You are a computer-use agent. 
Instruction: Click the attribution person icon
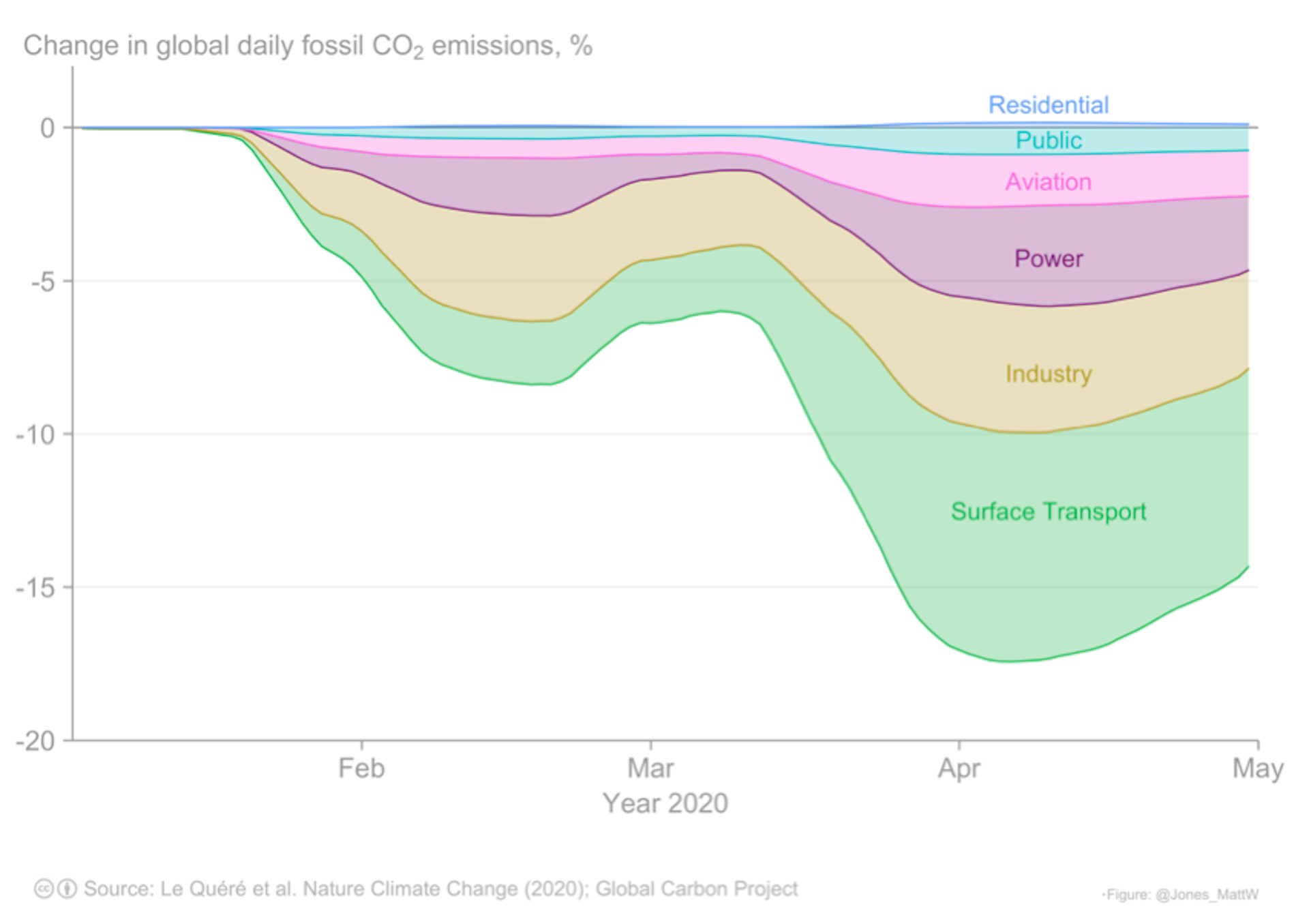(x=67, y=889)
